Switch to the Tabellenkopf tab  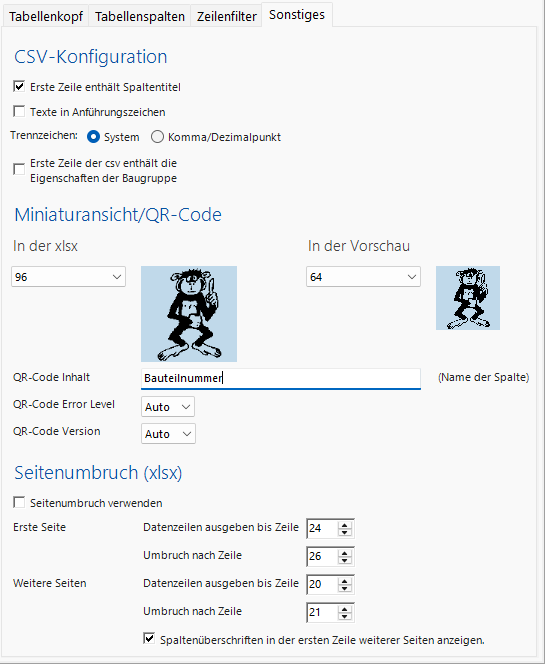(46, 17)
